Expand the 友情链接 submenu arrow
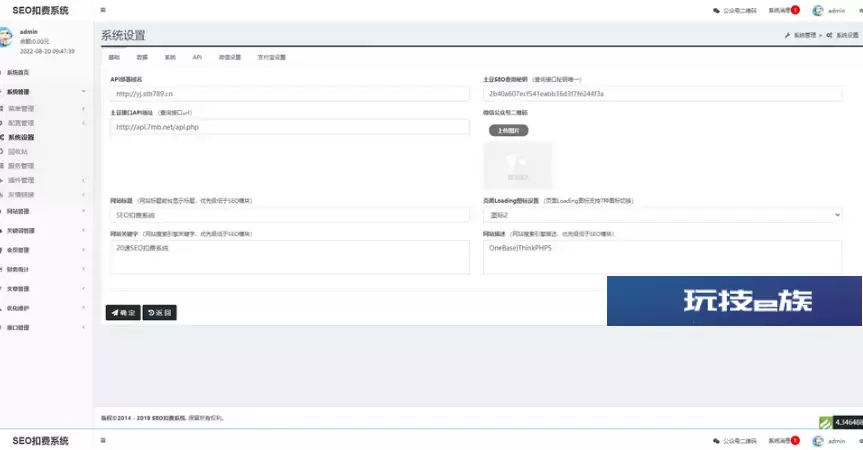863x450 pixels. click(x=84, y=194)
